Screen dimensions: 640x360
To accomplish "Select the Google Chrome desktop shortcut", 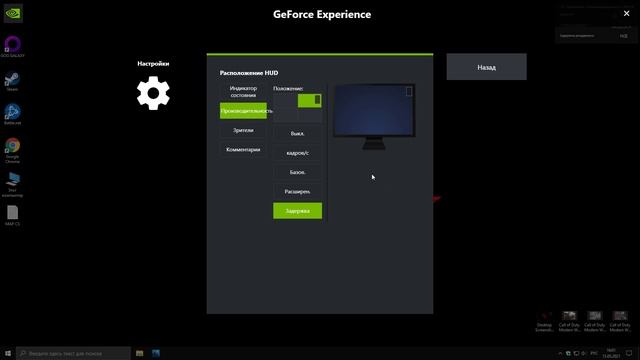I will [12, 150].
